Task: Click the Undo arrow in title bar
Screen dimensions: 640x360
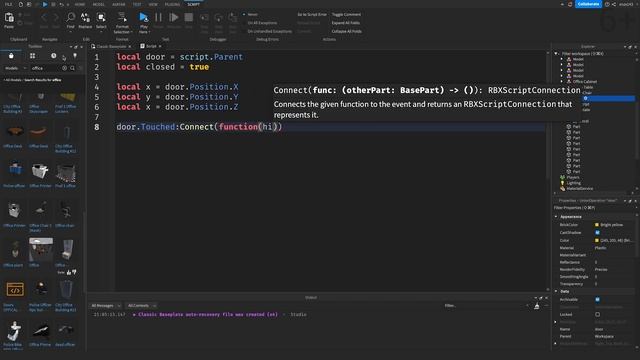Action: (x=62, y=4)
